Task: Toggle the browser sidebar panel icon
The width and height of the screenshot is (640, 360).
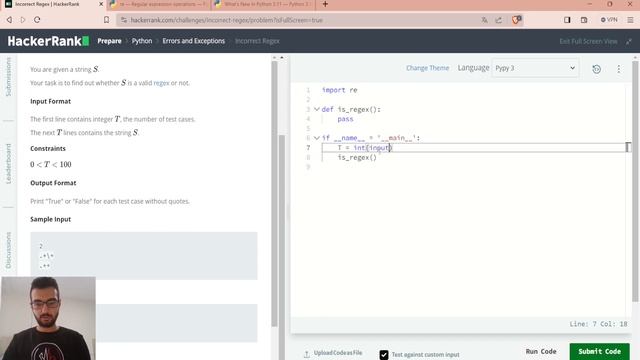Action: pyautogui.click(x=567, y=20)
